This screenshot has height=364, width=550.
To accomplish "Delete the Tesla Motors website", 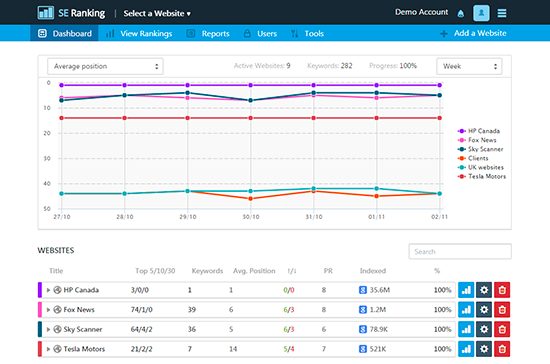I will tap(502, 349).
